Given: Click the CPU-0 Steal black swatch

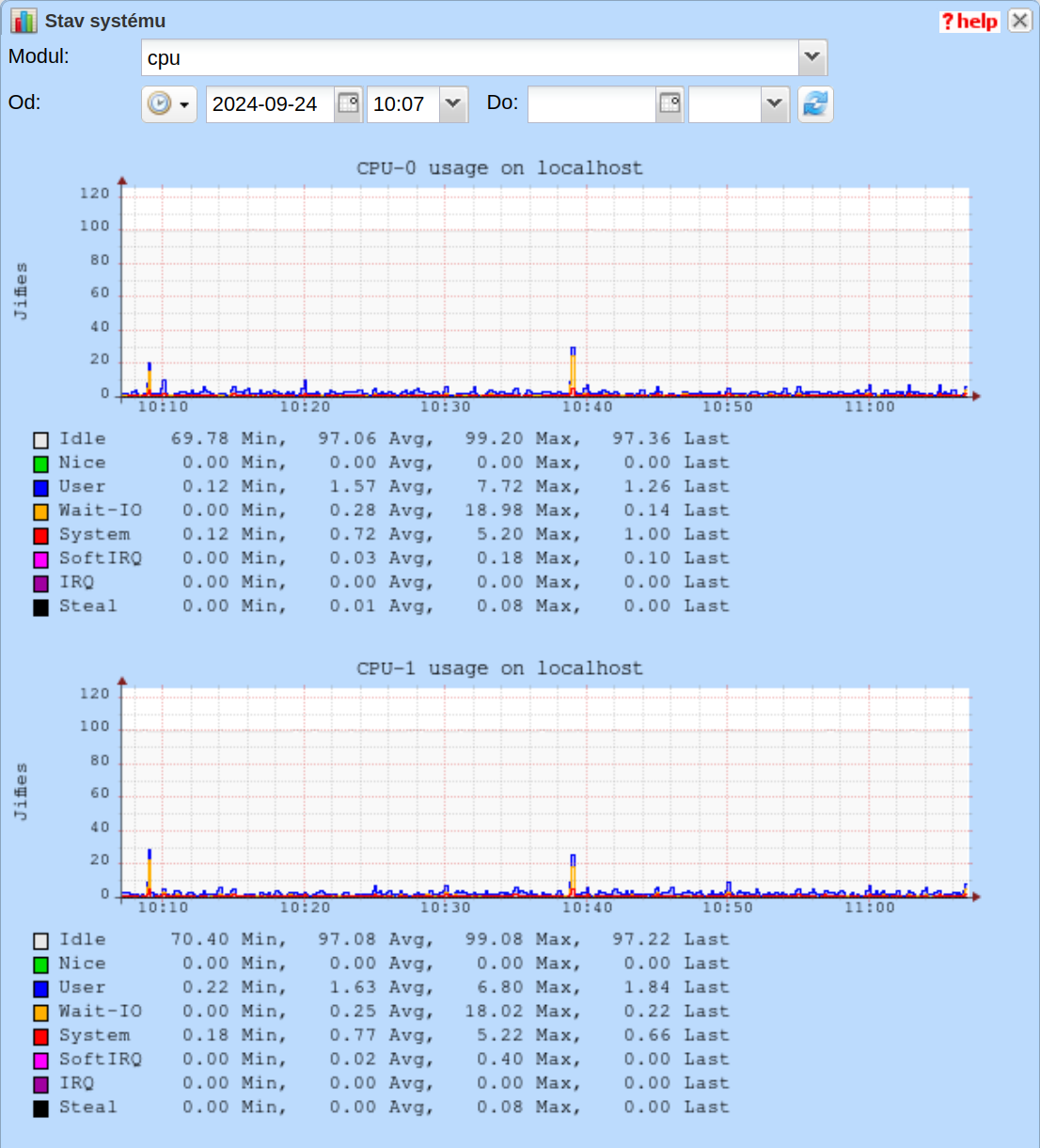Looking at the screenshot, I should point(40,607).
